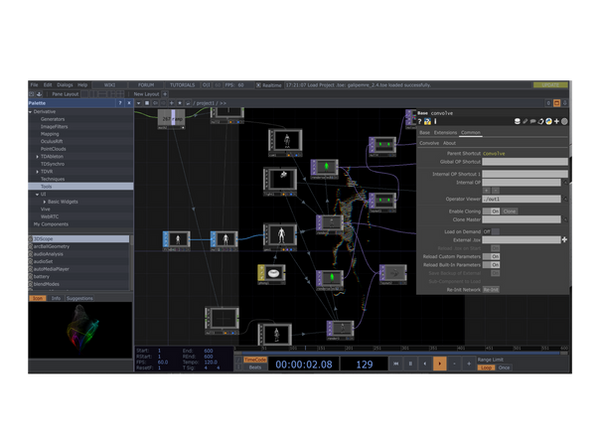Open the TUTORIALS link
600x424 pixels.
coord(183,85)
